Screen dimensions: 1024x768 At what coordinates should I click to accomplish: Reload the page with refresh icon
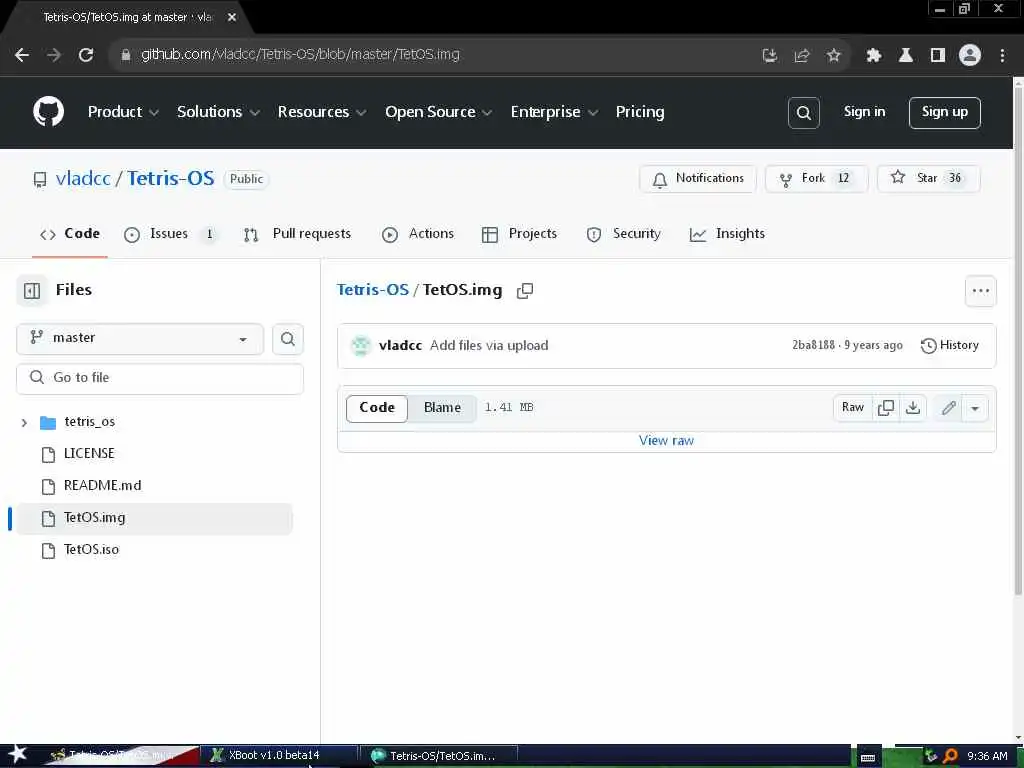[x=86, y=55]
